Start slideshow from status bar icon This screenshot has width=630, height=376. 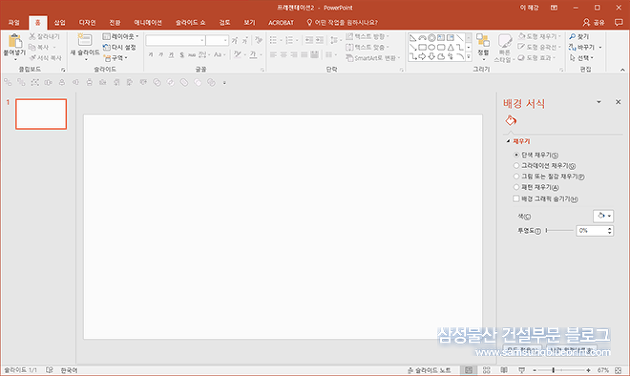pos(522,370)
